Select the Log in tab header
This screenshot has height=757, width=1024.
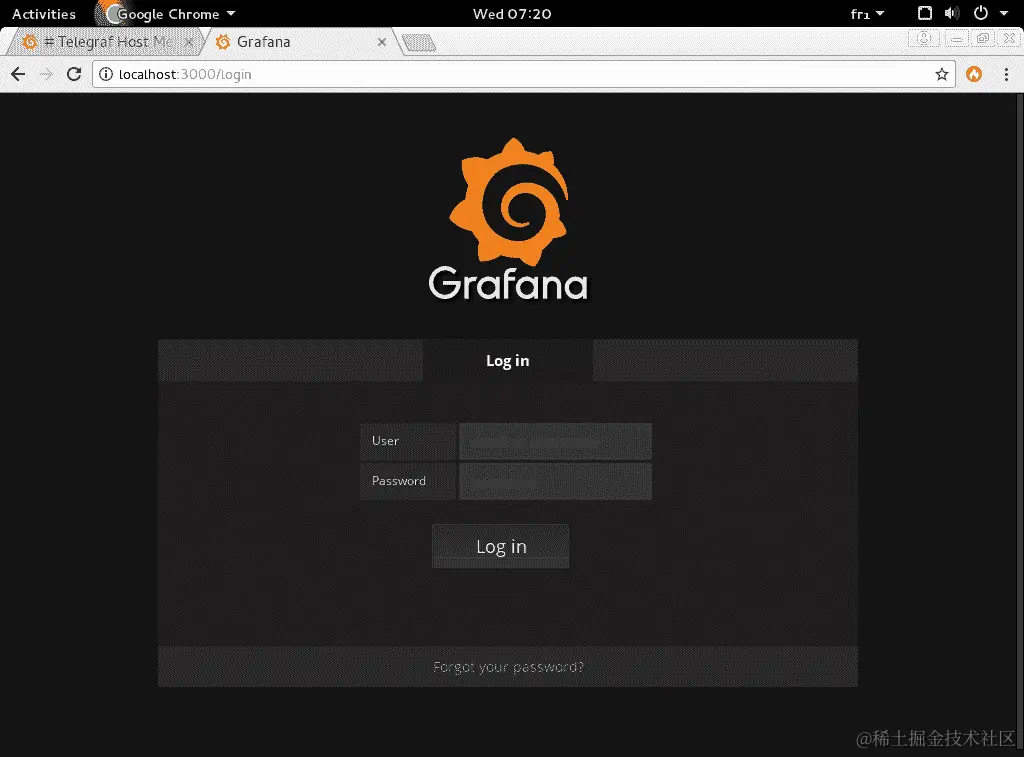[x=507, y=361]
